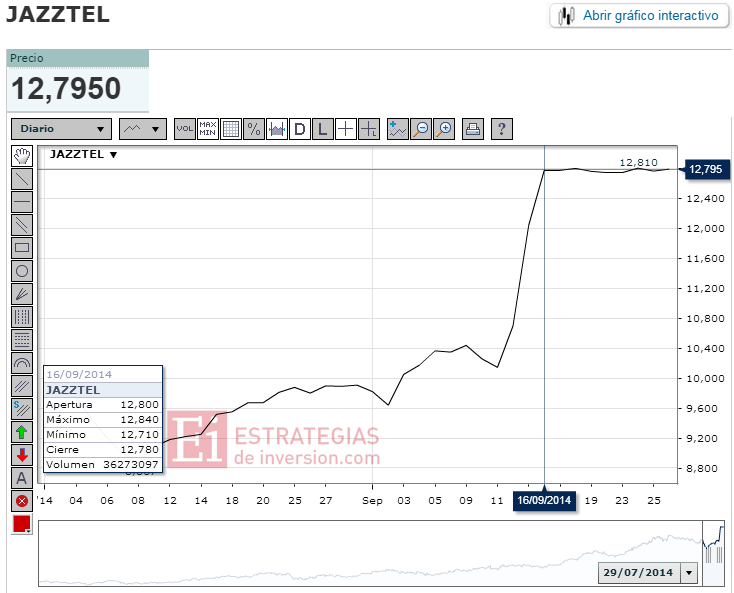Expand the JAZZTEL series dropdown arrow

tap(113, 155)
